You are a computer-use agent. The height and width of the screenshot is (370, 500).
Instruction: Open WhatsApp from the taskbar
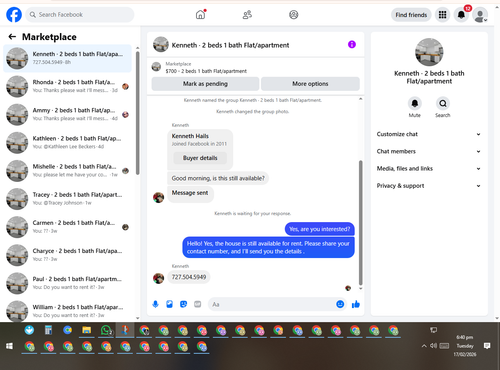(x=106, y=330)
